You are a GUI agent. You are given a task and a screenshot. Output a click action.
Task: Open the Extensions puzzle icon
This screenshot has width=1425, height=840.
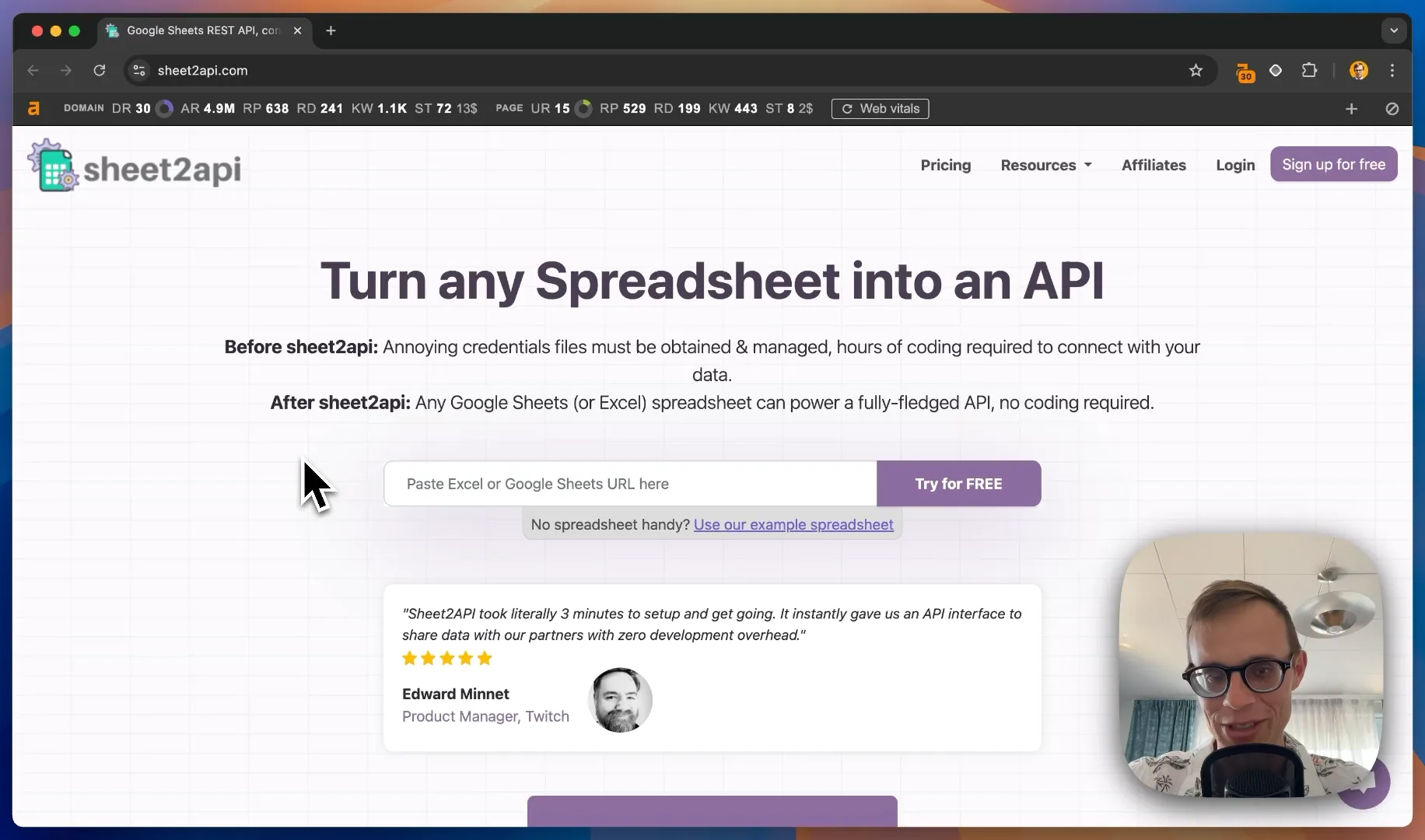pyautogui.click(x=1309, y=71)
